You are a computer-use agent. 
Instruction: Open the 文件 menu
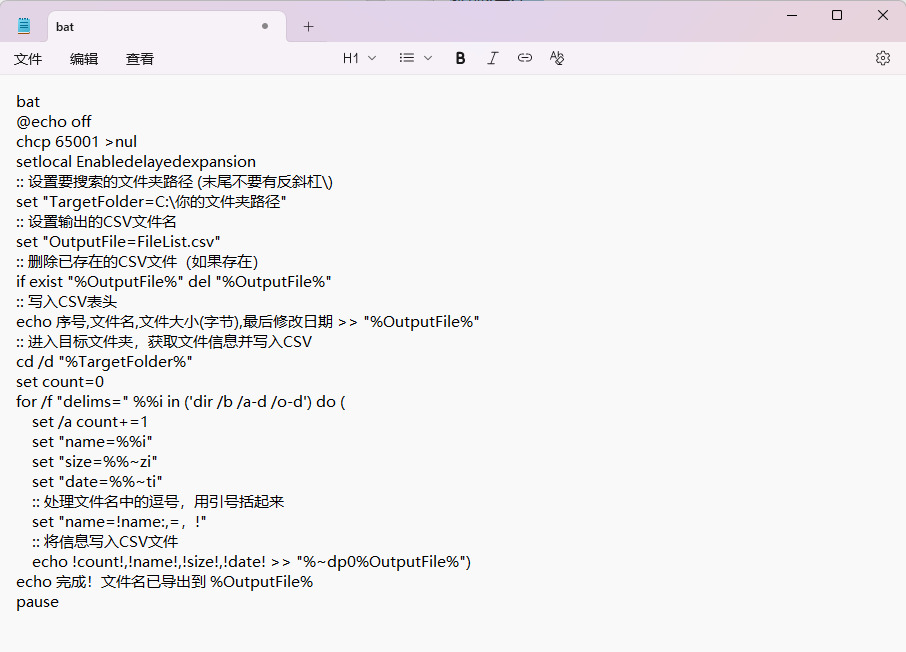tap(28, 59)
